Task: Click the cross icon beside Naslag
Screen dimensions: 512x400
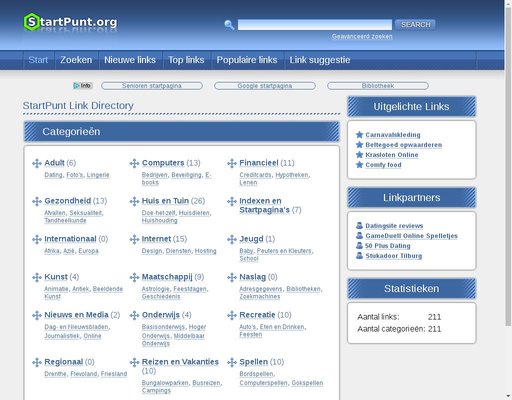Action: coord(232,277)
